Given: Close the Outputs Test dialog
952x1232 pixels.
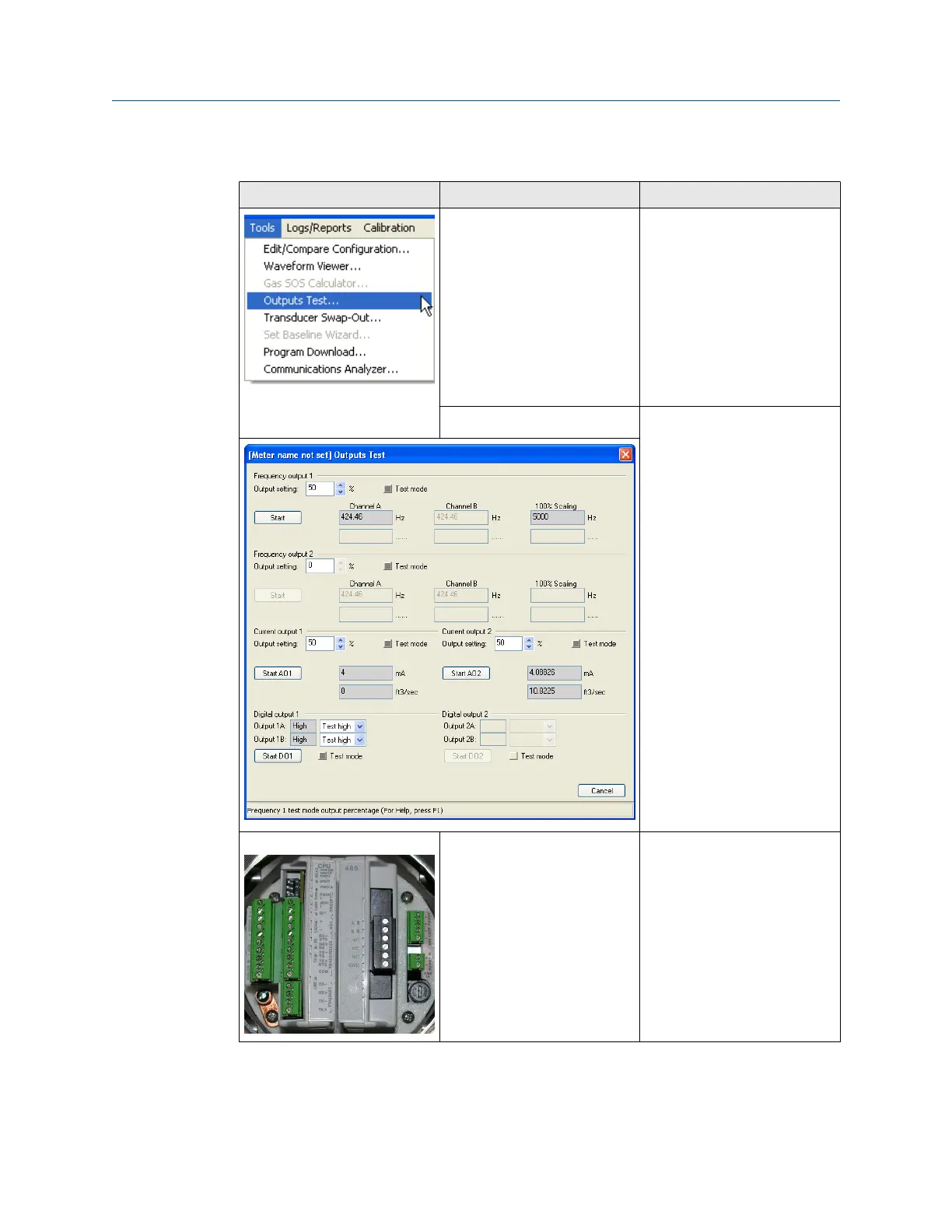Looking at the screenshot, I should [x=625, y=455].
